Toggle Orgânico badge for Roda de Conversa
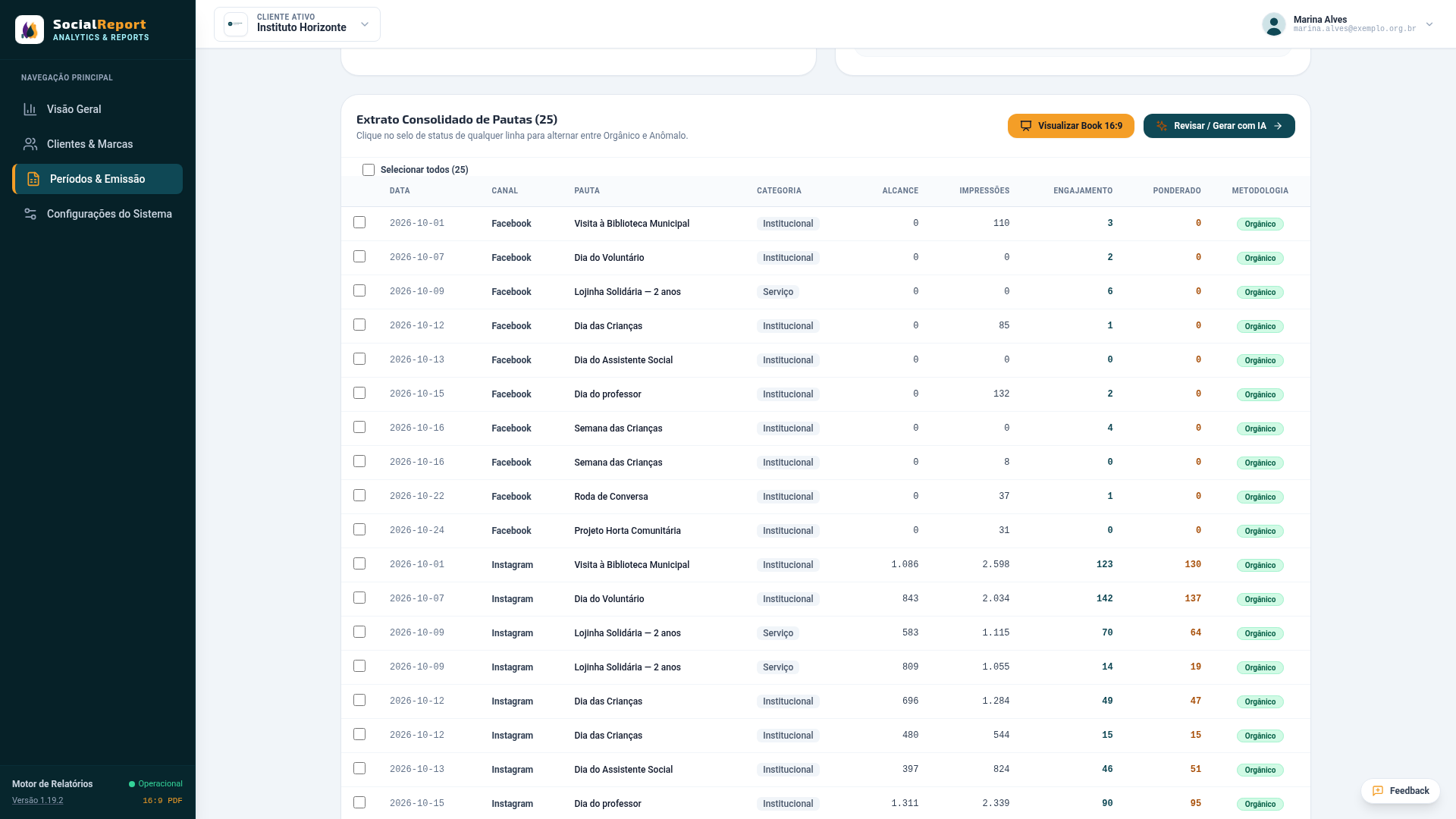 click(1260, 497)
